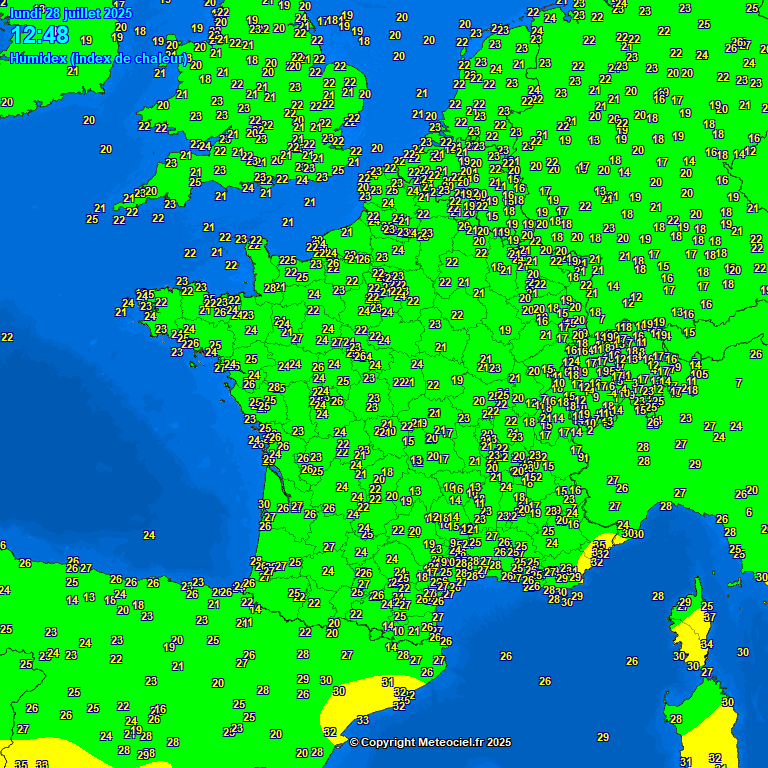The height and width of the screenshot is (768, 768).
Task: Select the 28 sea reading northwest of Corsica
Action: 658,597
